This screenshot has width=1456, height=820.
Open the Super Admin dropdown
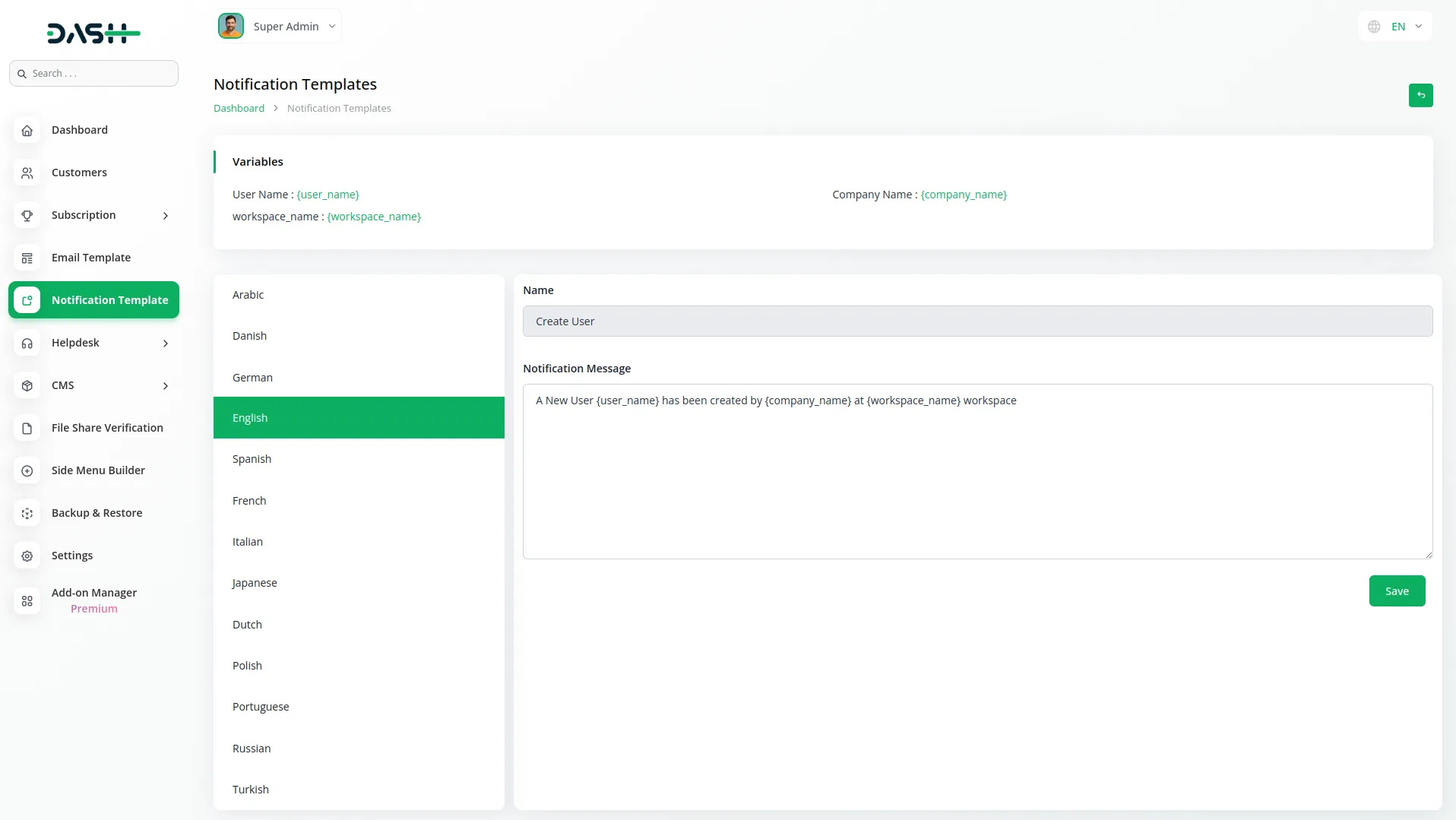click(332, 26)
